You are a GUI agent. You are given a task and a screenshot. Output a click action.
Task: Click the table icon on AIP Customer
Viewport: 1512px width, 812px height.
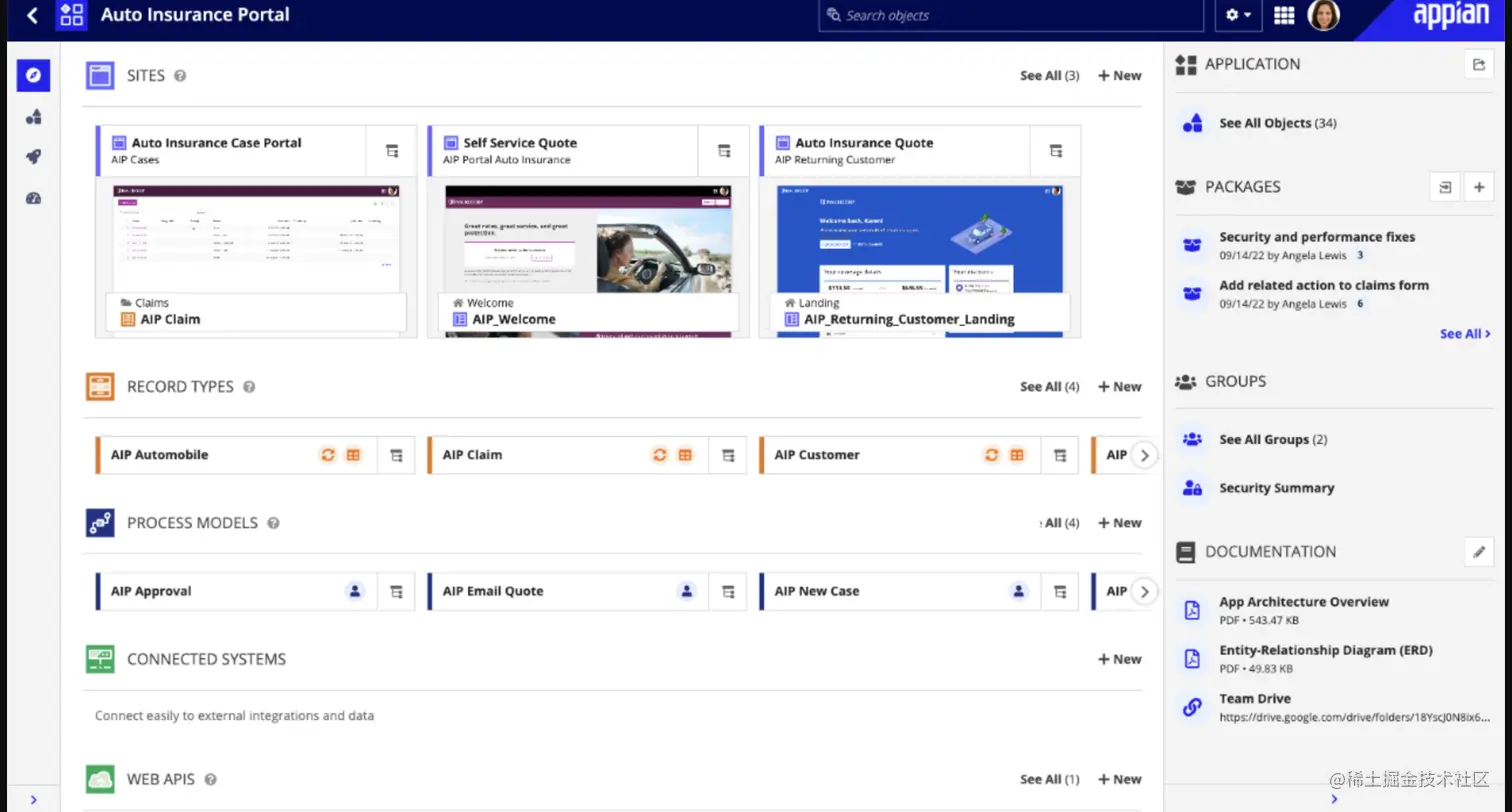[x=1017, y=455]
